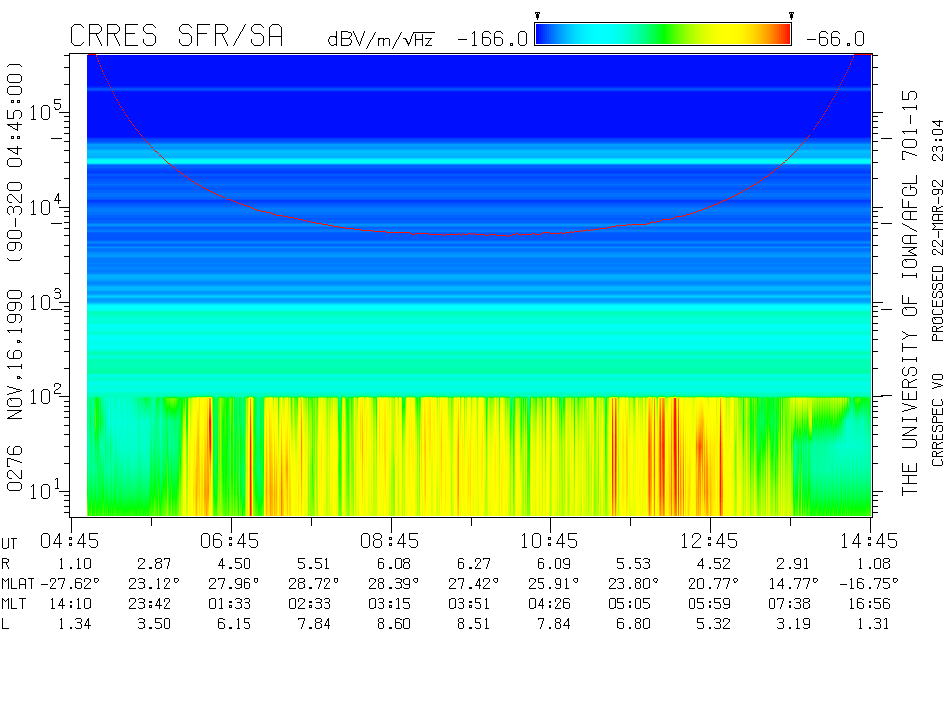
Task: Click the 10:45 UT time label
Action: (x=550, y=541)
